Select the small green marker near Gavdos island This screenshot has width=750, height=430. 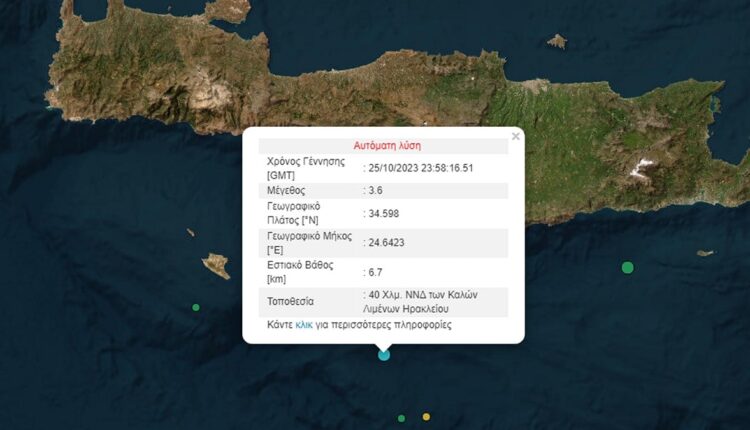(196, 307)
